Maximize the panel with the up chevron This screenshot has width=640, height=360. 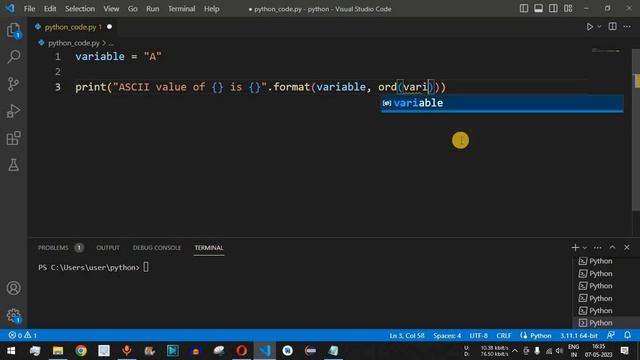pyautogui.click(x=612, y=247)
